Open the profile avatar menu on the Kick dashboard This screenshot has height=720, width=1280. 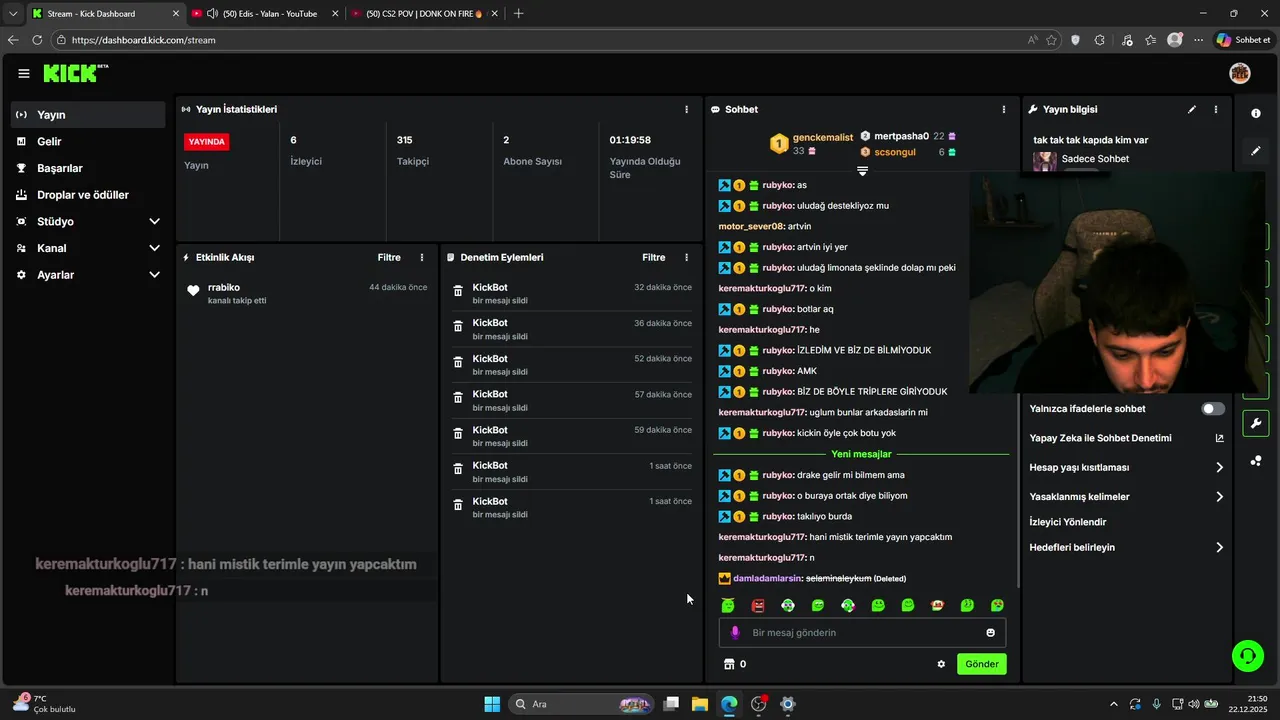tap(1240, 73)
